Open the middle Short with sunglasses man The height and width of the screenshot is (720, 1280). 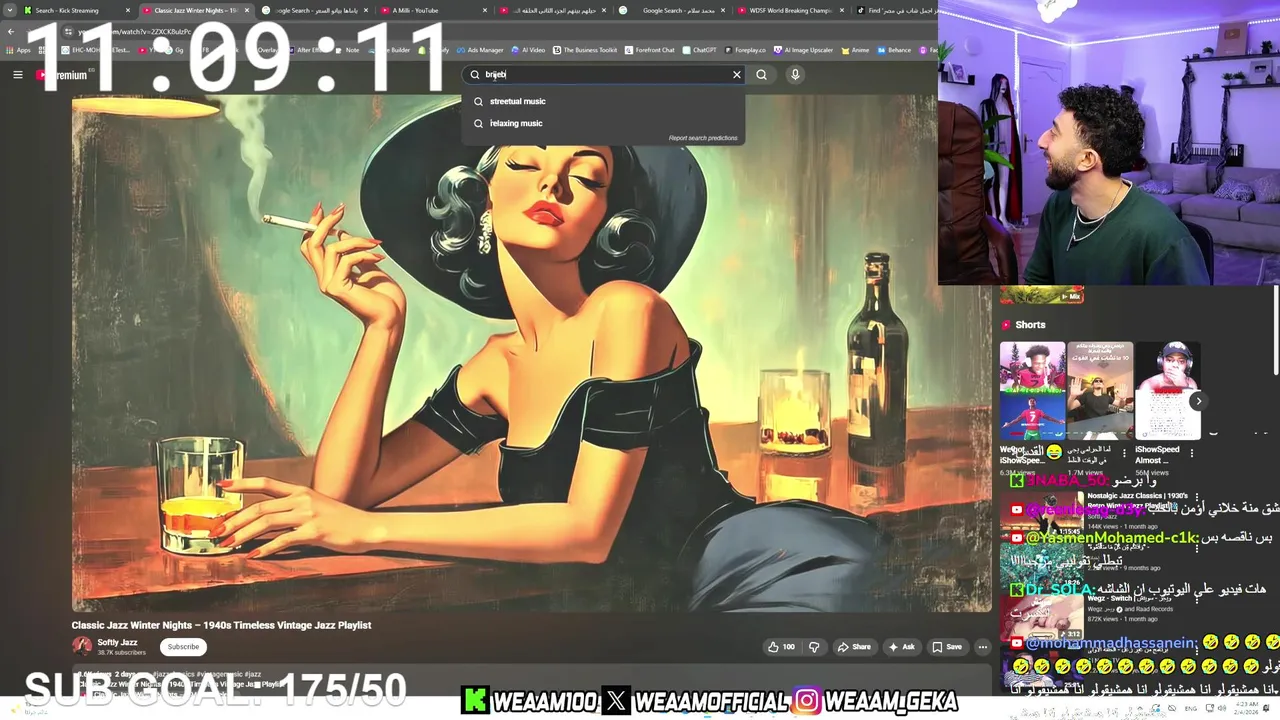tap(1100, 391)
